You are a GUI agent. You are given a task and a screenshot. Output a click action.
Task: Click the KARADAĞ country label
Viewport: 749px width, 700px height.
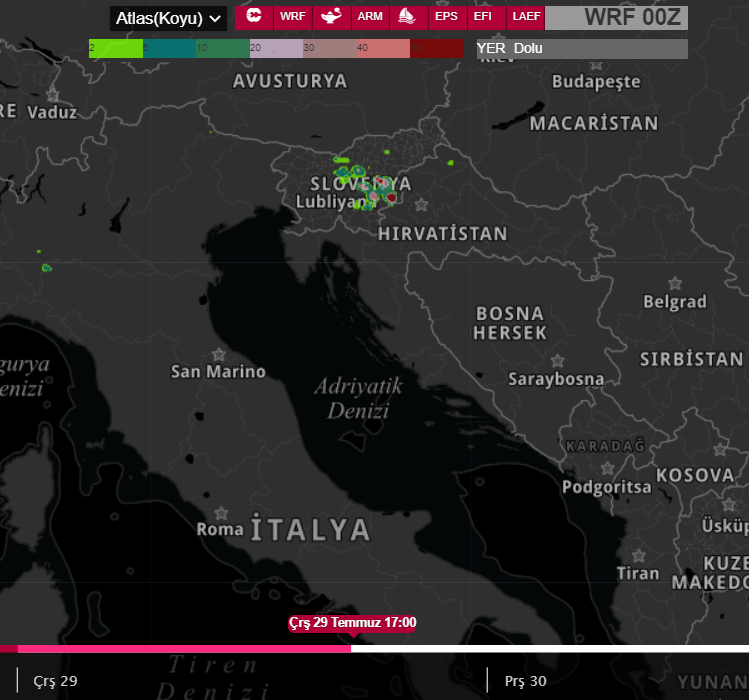tap(605, 446)
